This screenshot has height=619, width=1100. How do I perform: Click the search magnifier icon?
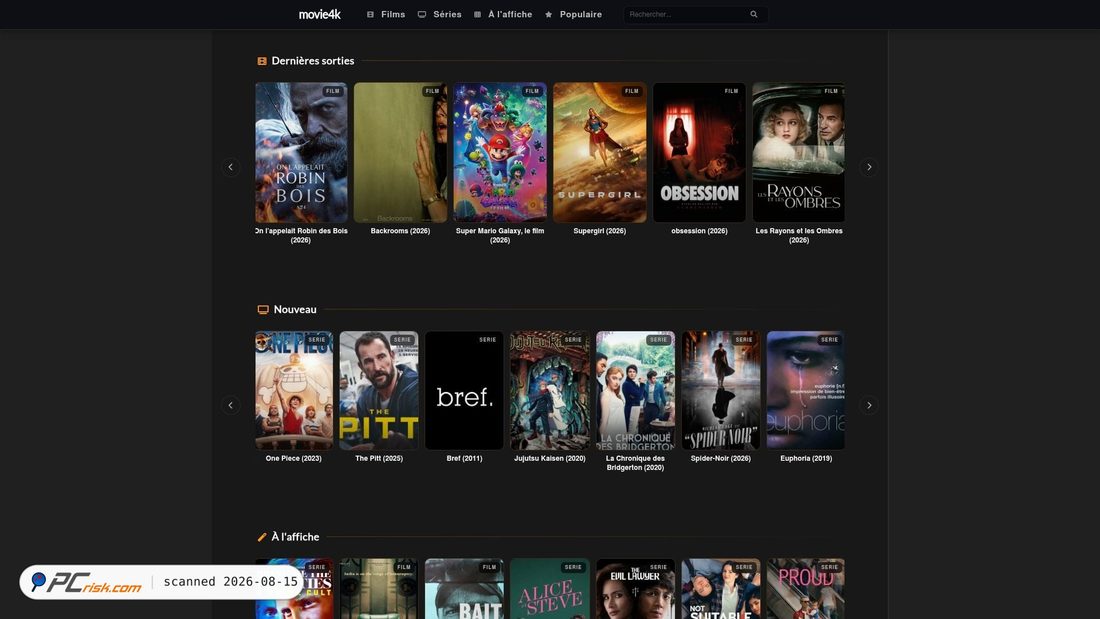coord(754,14)
